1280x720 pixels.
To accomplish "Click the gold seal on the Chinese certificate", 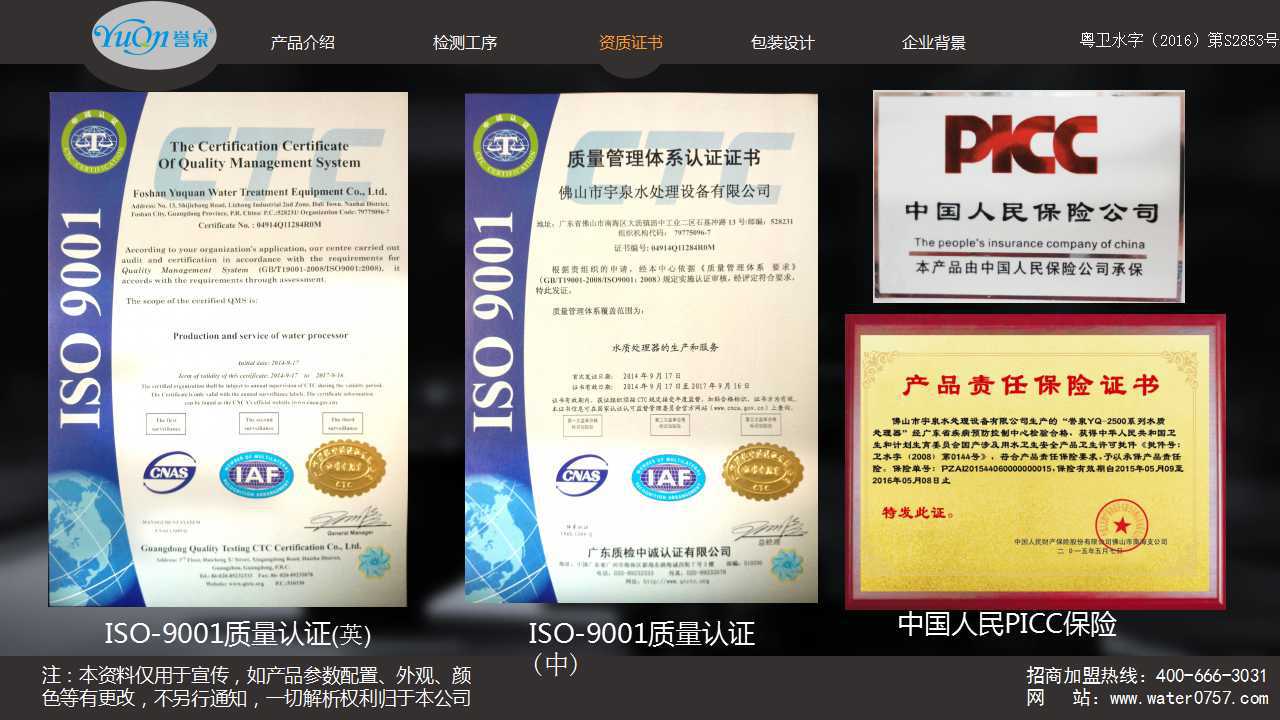I will (763, 471).
